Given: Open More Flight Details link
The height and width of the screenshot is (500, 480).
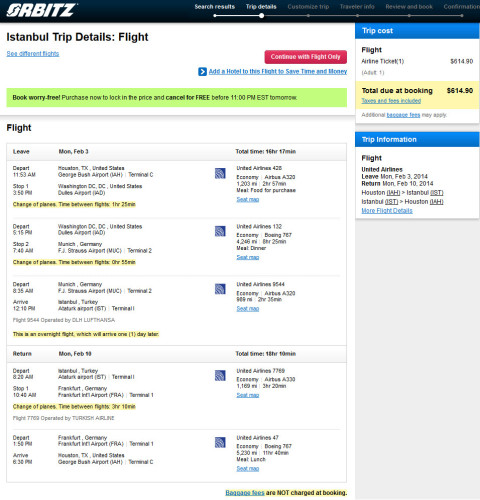Looking at the screenshot, I should (387, 211).
